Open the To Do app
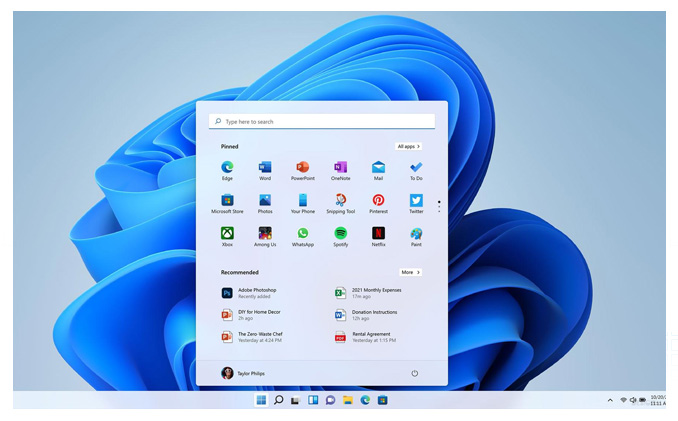The width and height of the screenshot is (678, 421). [416, 170]
